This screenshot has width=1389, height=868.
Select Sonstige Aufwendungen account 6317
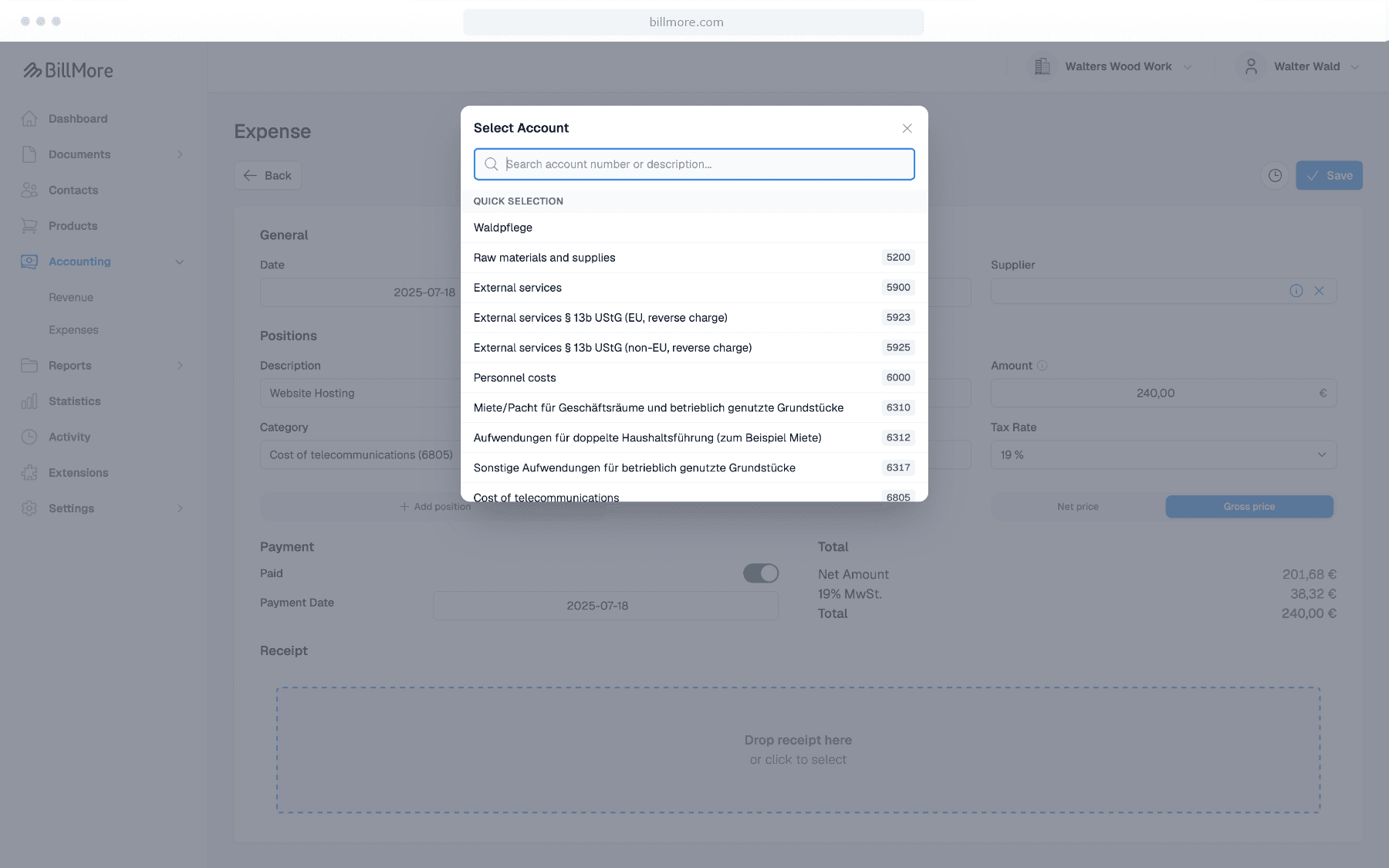click(694, 468)
